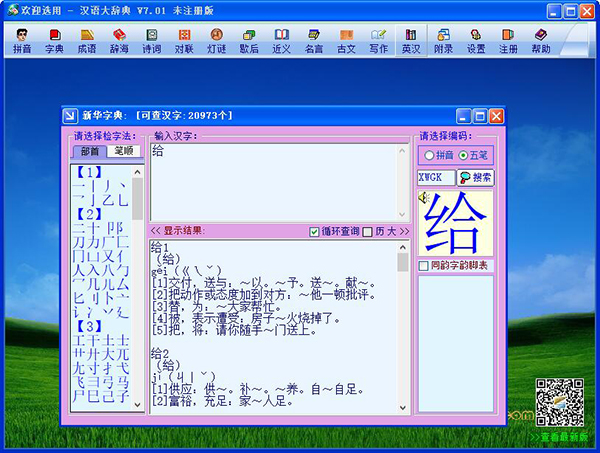
Task: Switch to the 部首 tab
Action: pos(90,151)
